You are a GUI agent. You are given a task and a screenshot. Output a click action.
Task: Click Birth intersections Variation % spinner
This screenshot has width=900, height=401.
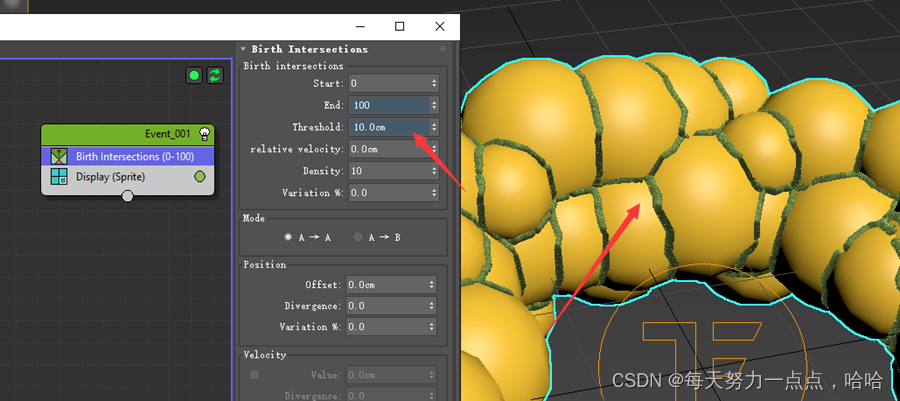(x=435, y=193)
